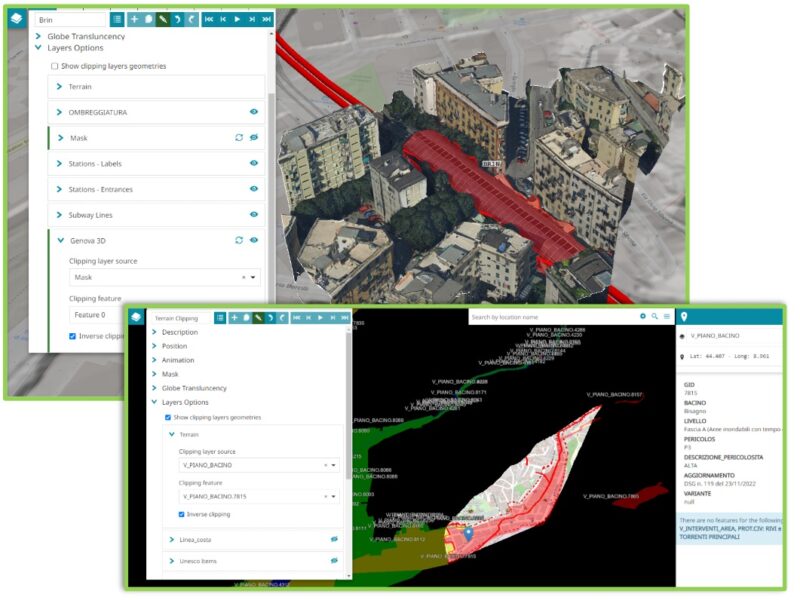Refresh the Mask layer with its sync icon

(x=239, y=138)
